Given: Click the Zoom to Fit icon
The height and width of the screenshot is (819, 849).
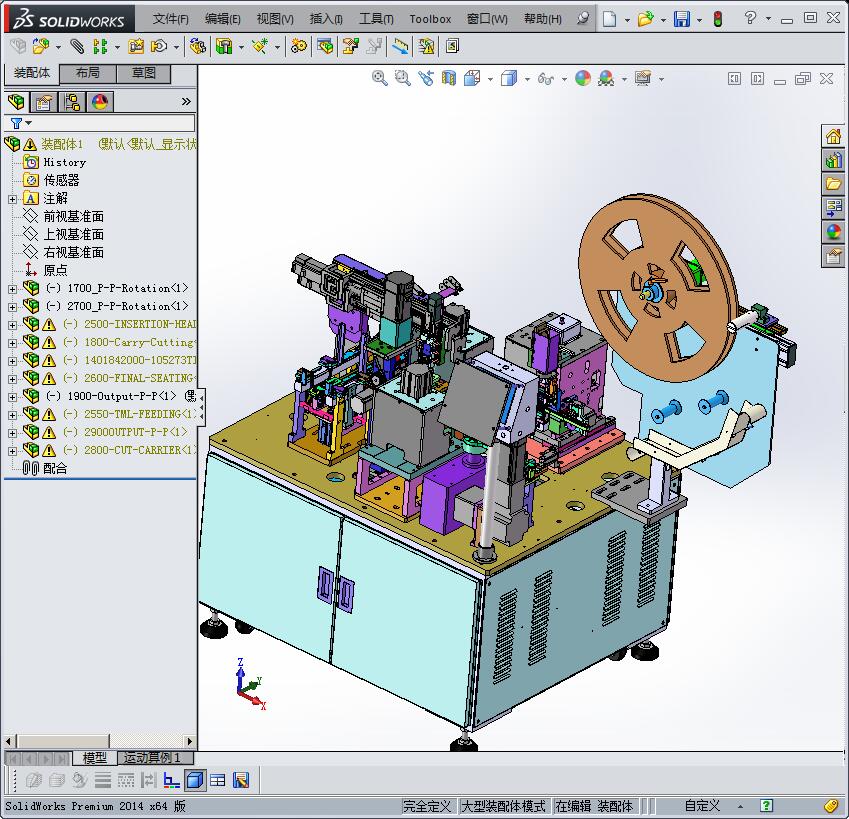Looking at the screenshot, I should 380,78.
